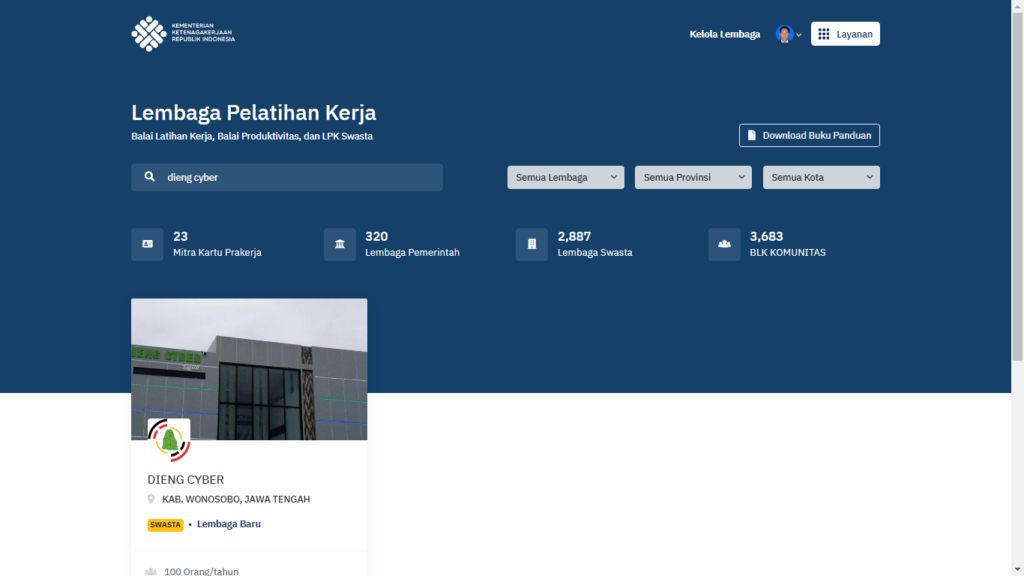Click the search field containing dieng cyber
The height and width of the screenshot is (576, 1024).
click(300, 177)
